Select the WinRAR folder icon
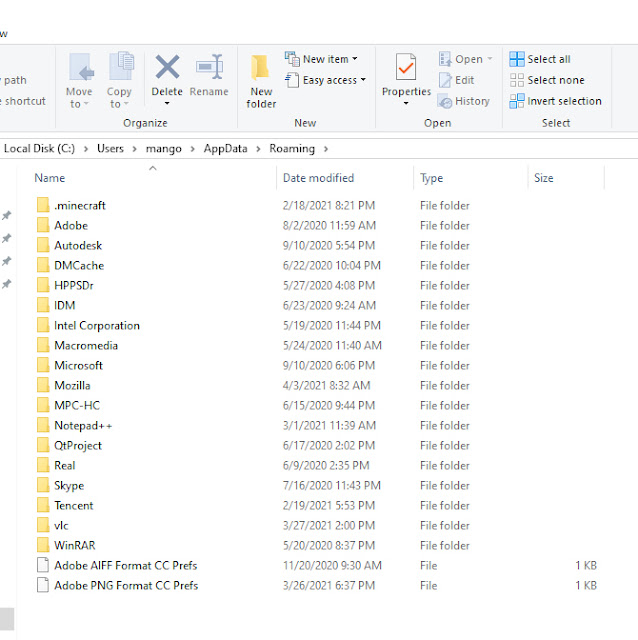 point(43,545)
